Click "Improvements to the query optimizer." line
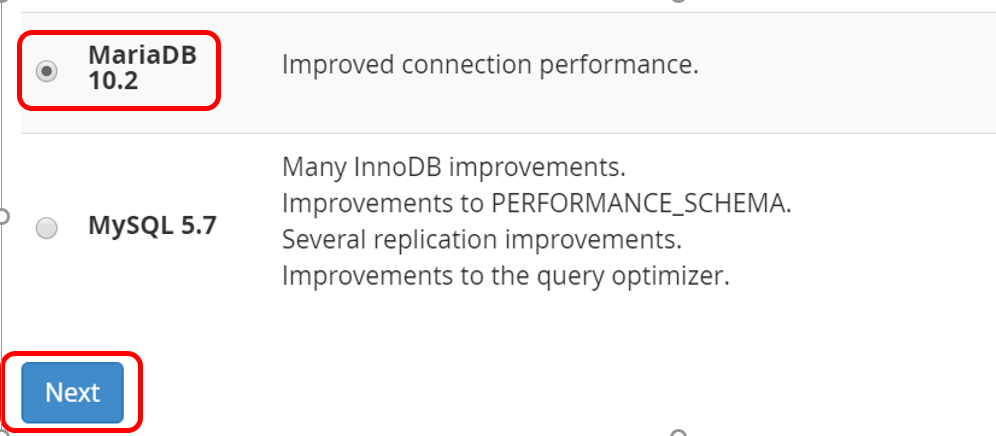This screenshot has height=436, width=996. tap(505, 276)
